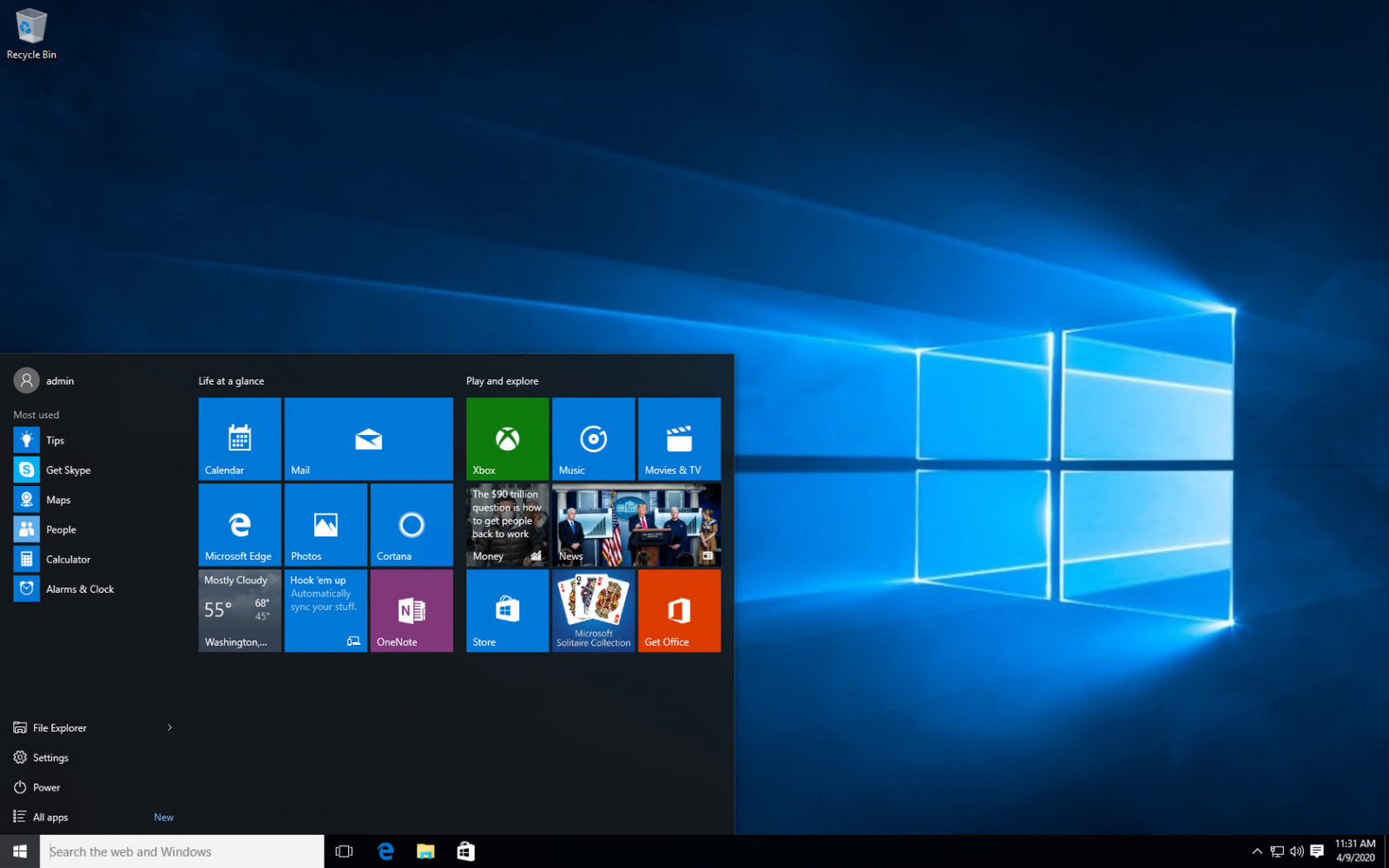Open People from Most used
1389x868 pixels.
coord(94,529)
